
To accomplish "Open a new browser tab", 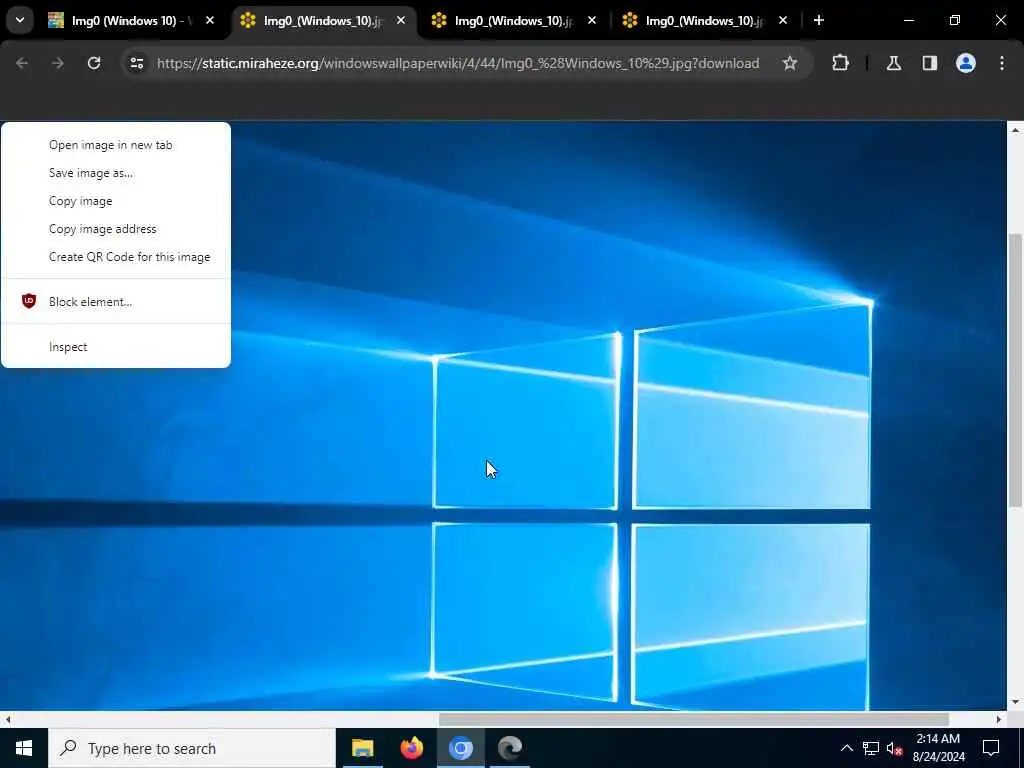I will pos(819,20).
